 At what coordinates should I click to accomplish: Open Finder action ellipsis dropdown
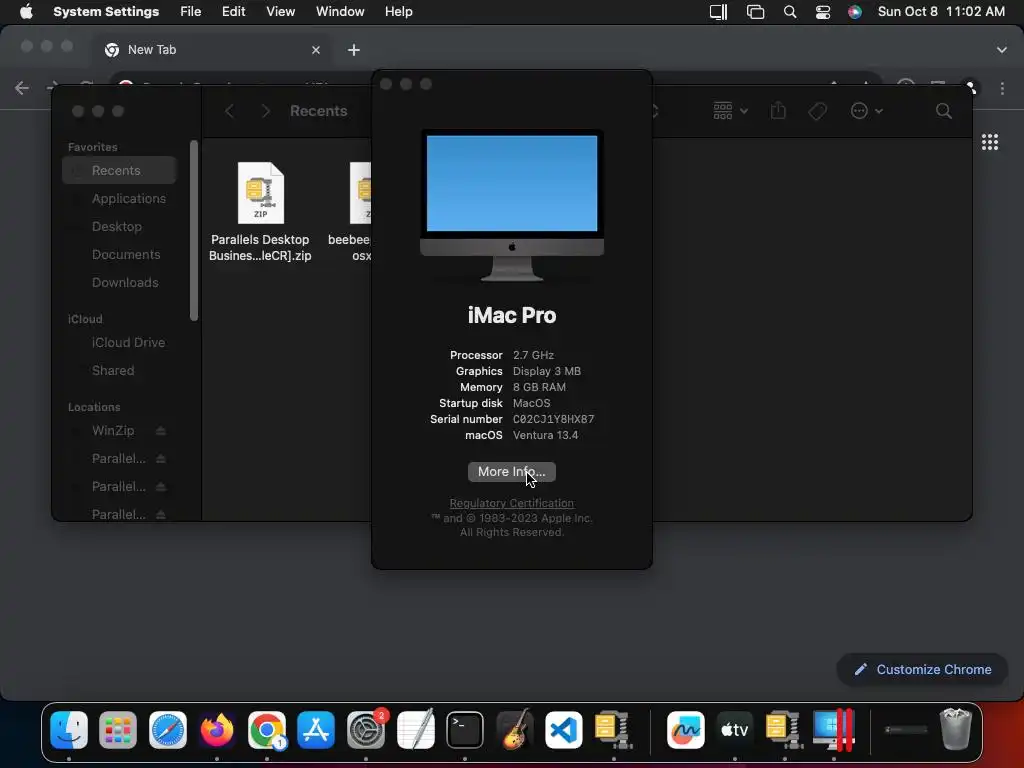coord(867,111)
